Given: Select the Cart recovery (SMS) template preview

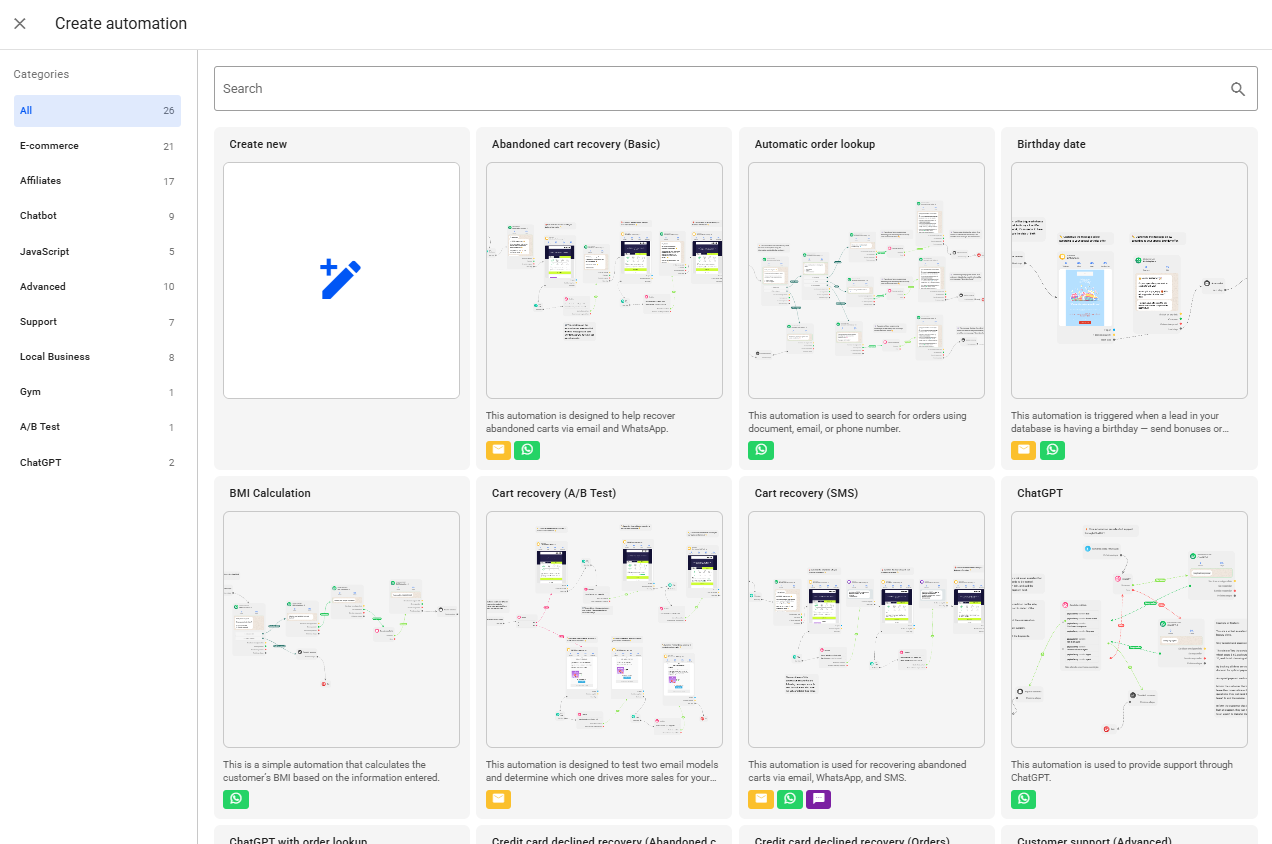Looking at the screenshot, I should coord(866,629).
